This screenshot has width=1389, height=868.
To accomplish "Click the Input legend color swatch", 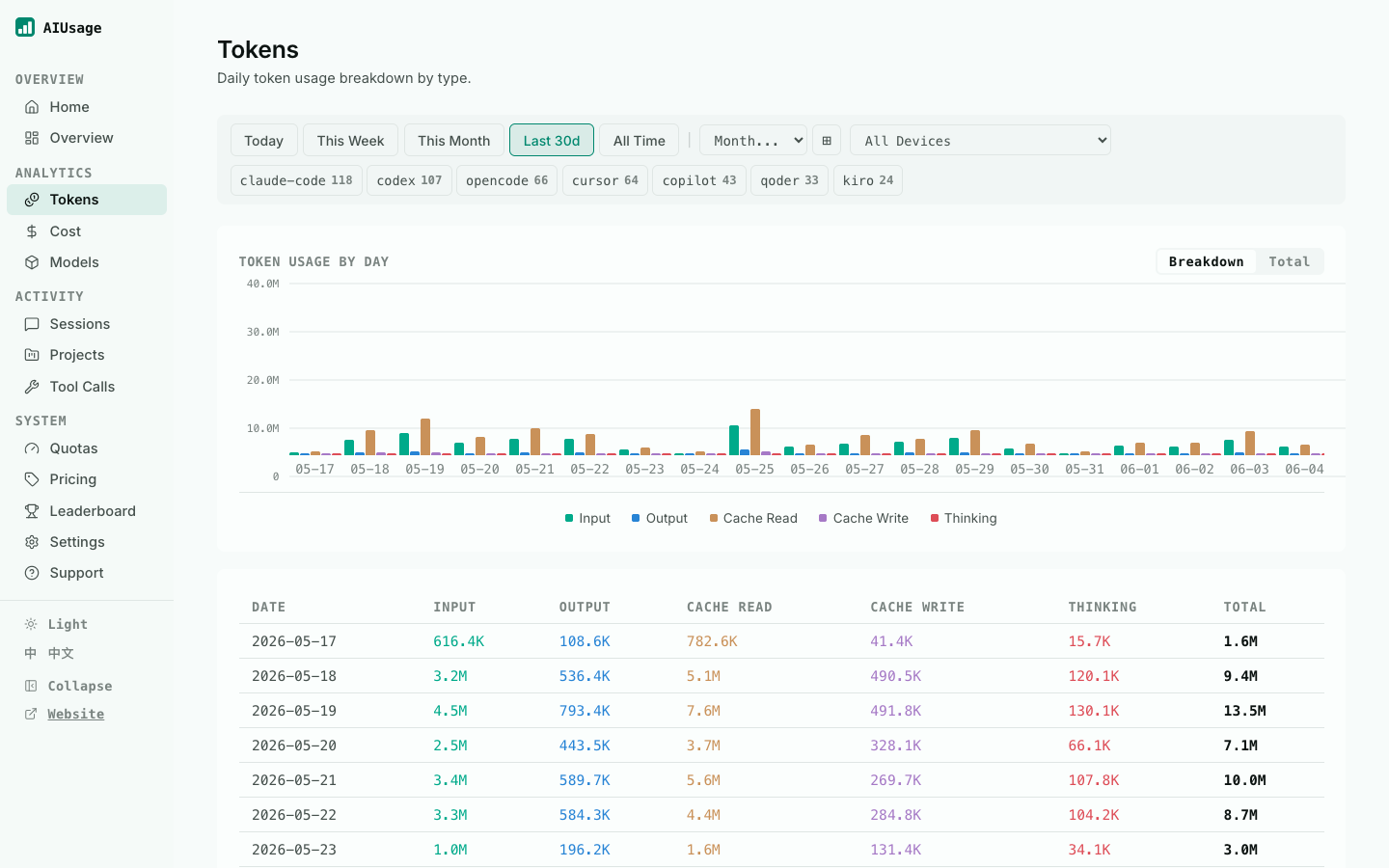I will [x=569, y=518].
